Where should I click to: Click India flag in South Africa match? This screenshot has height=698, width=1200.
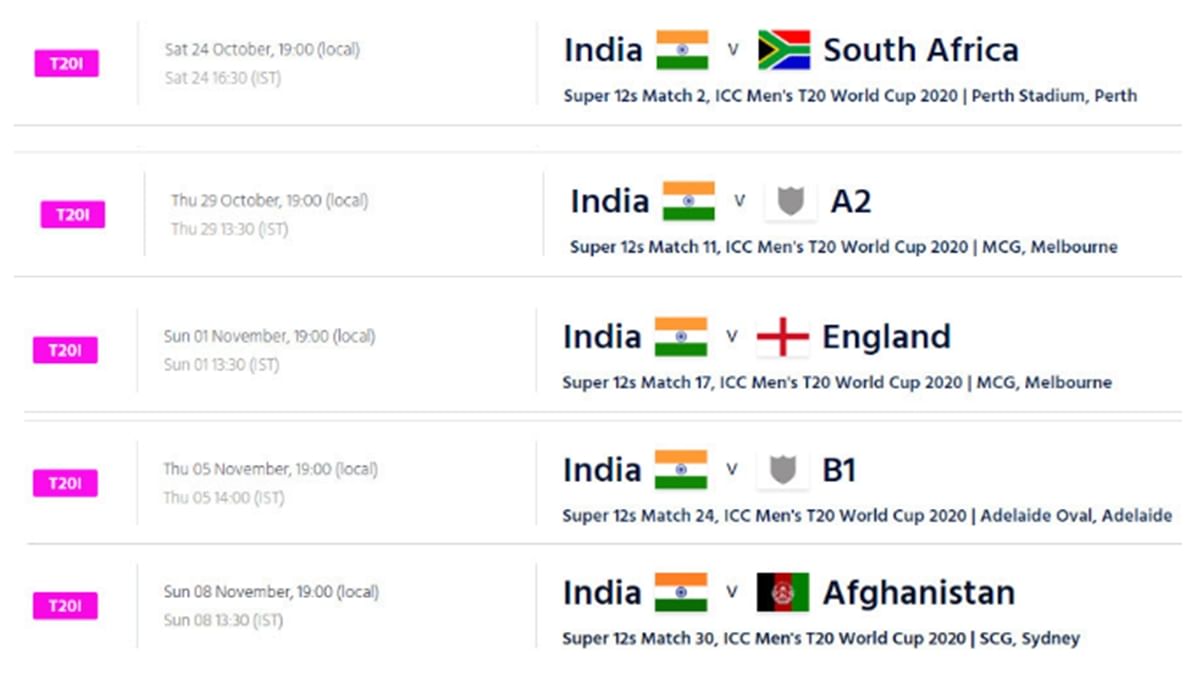(682, 50)
